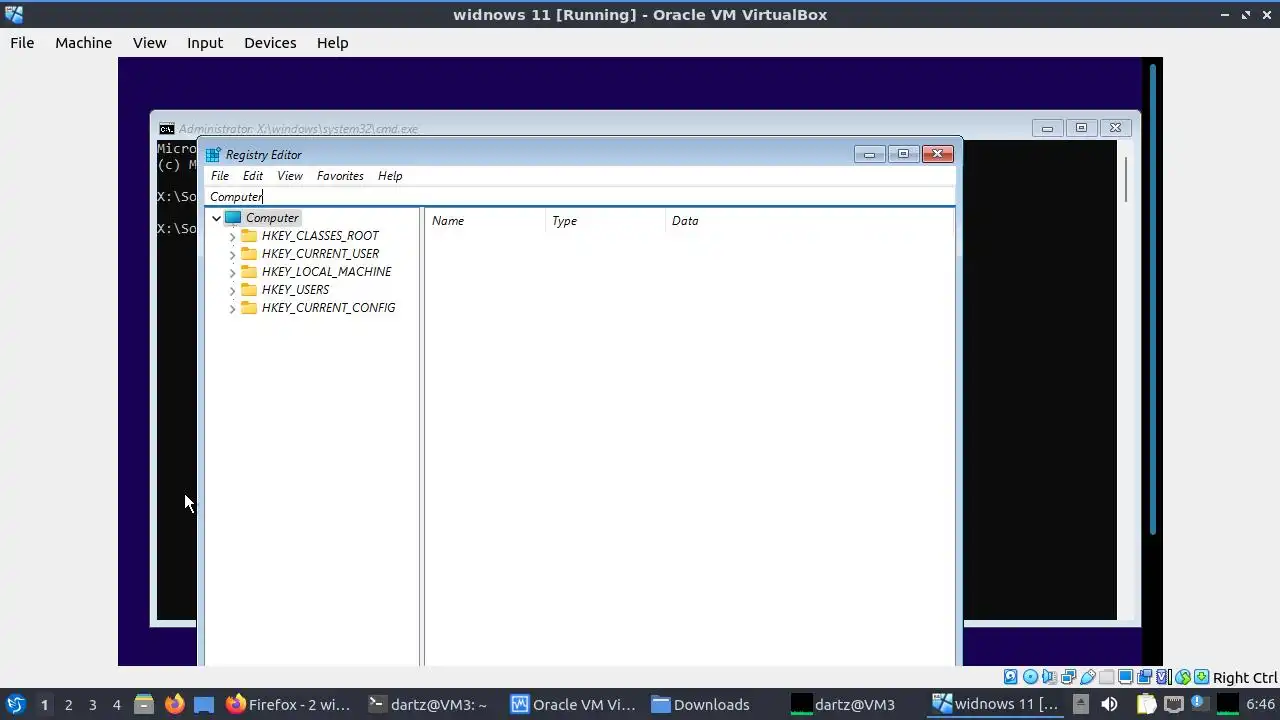
Task: Click the mouse integration status icon
Action: [1182, 677]
